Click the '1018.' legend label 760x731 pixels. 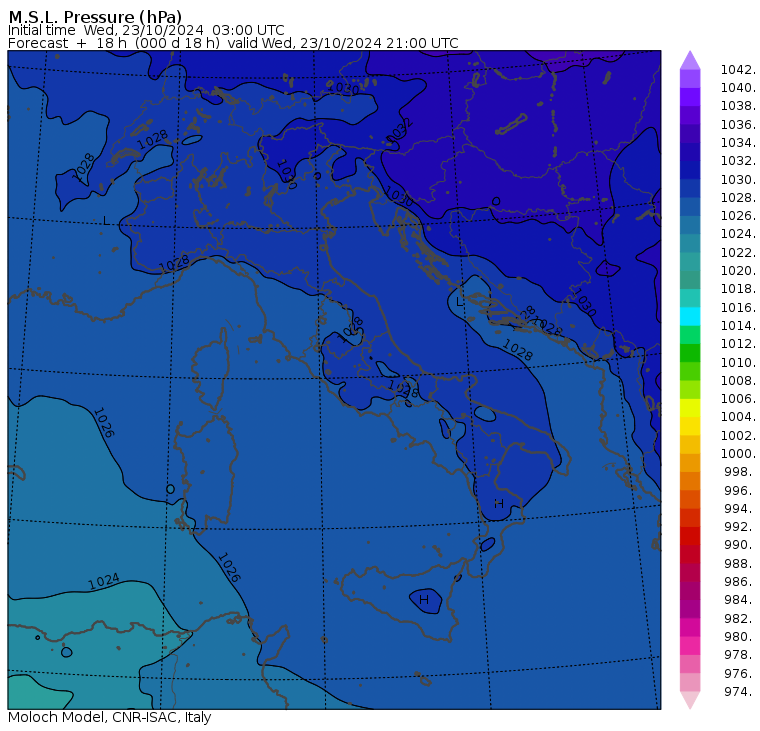738,289
